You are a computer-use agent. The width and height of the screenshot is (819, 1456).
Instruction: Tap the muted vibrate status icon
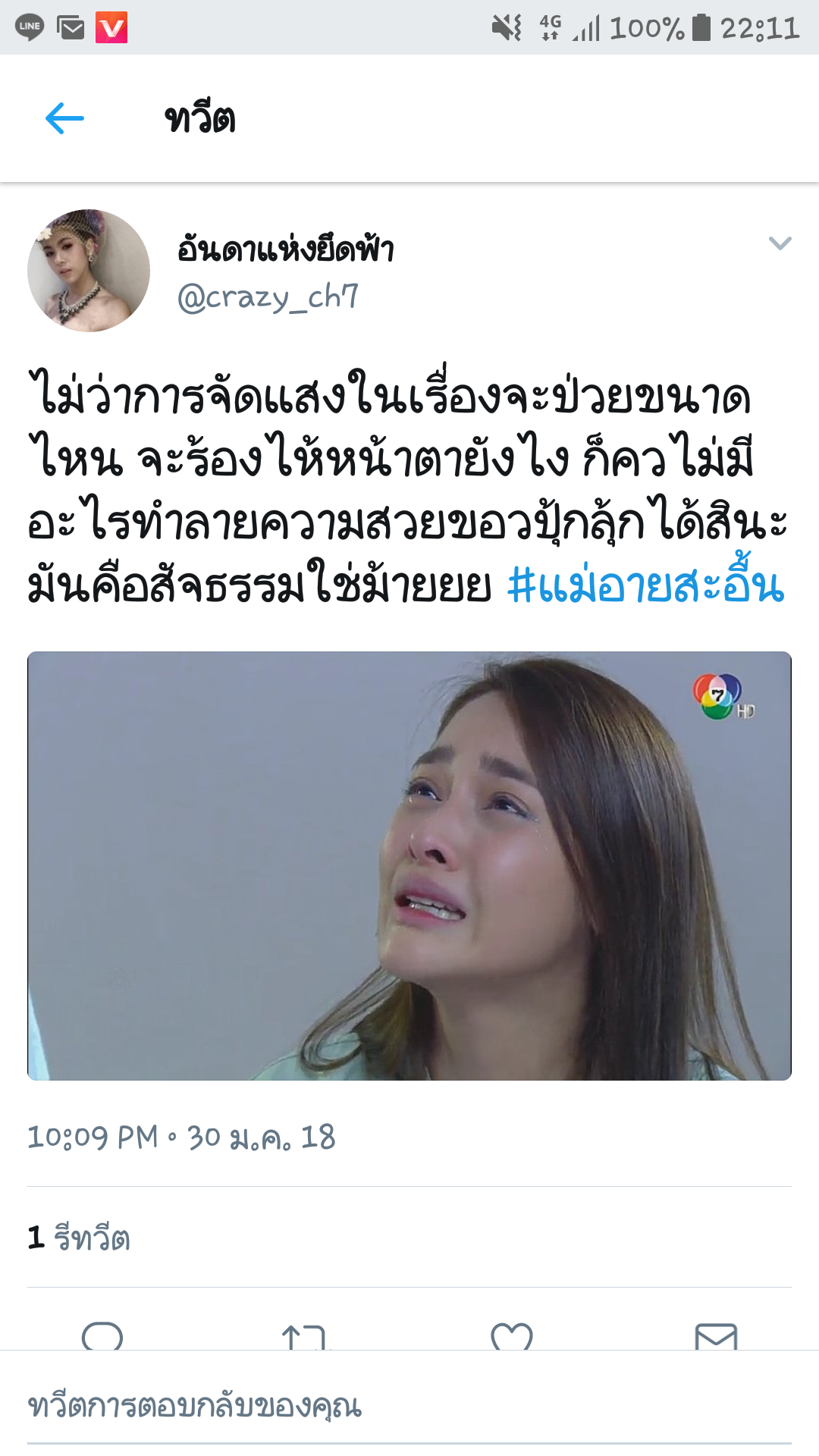tap(507, 28)
